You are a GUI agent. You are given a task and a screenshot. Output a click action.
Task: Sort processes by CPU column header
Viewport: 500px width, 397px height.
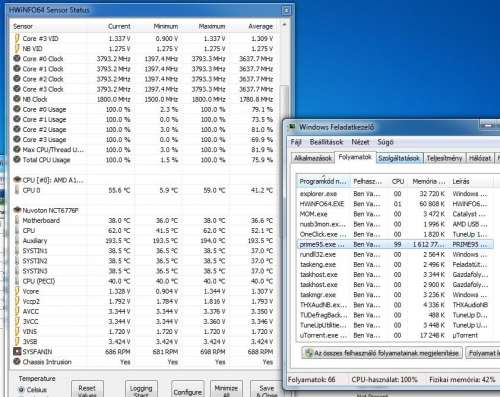[397, 181]
